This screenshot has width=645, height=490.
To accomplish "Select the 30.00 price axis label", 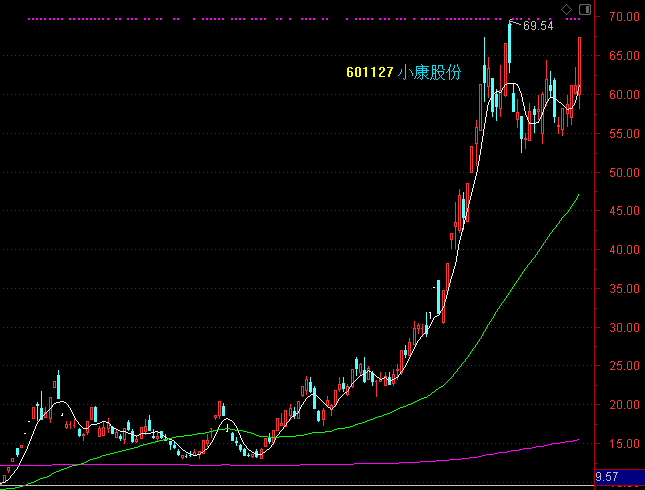I will click(x=624, y=327).
